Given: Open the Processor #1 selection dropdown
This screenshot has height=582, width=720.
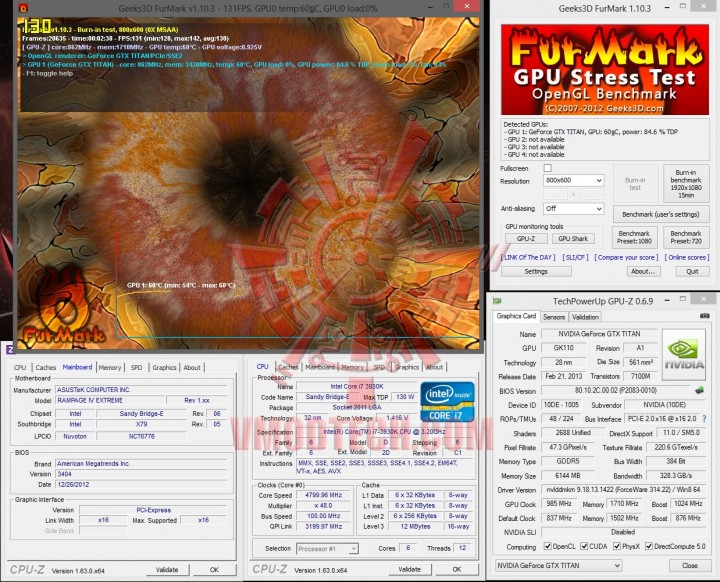Looking at the screenshot, I should (327, 548).
